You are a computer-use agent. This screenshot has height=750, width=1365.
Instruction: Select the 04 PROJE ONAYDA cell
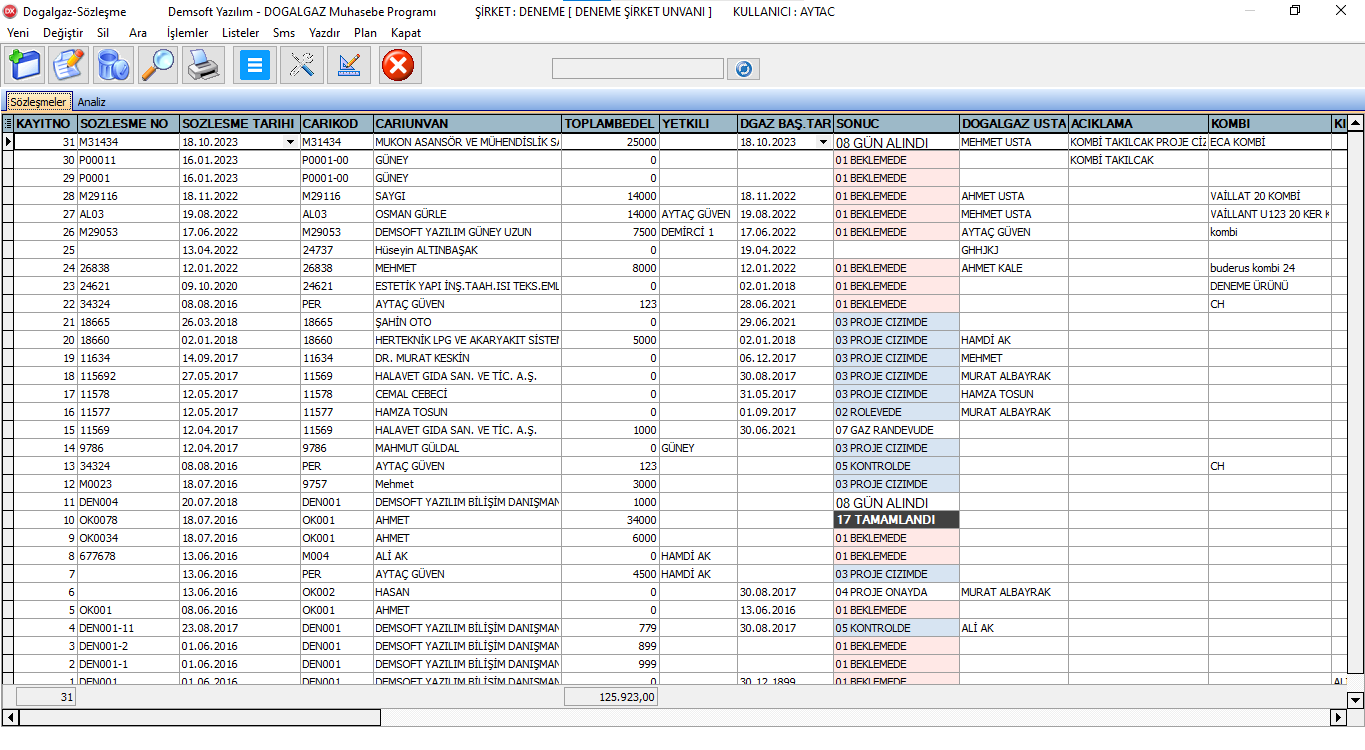896,592
